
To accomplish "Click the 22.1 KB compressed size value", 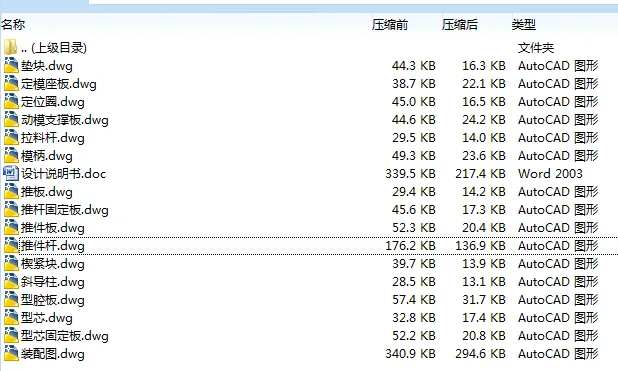I will pos(484,84).
